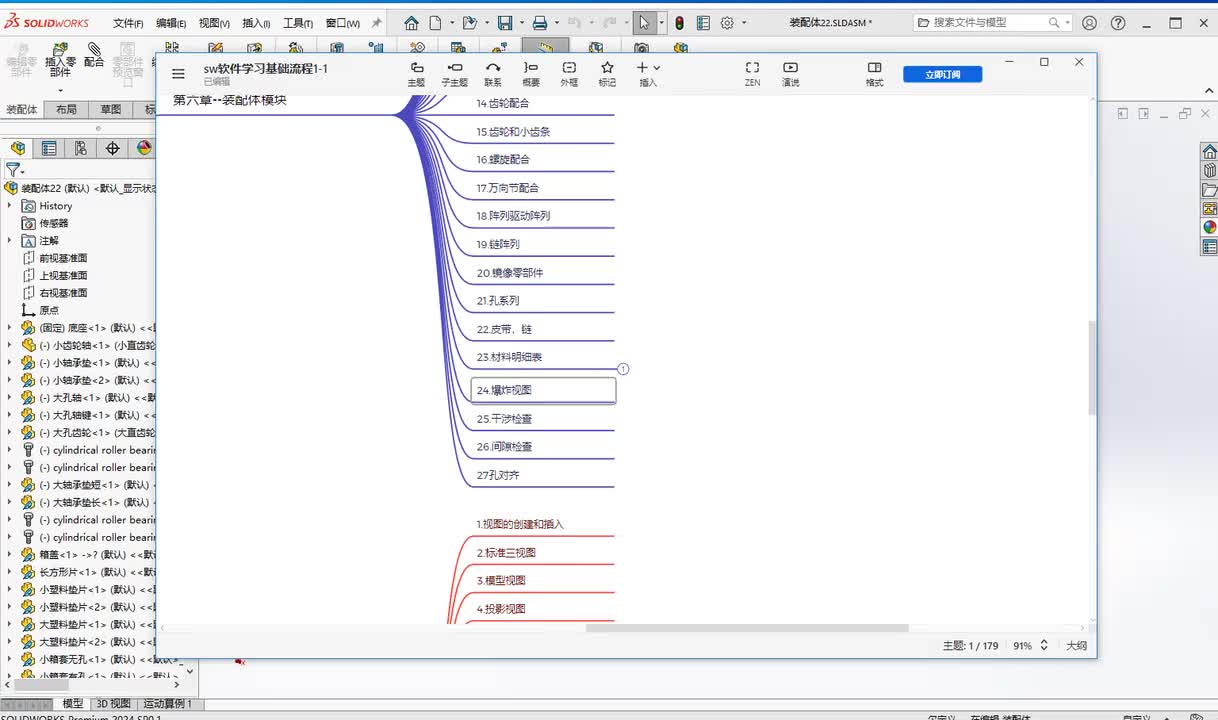
Task: Save the assembly with floppy disk icon
Action: point(505,23)
